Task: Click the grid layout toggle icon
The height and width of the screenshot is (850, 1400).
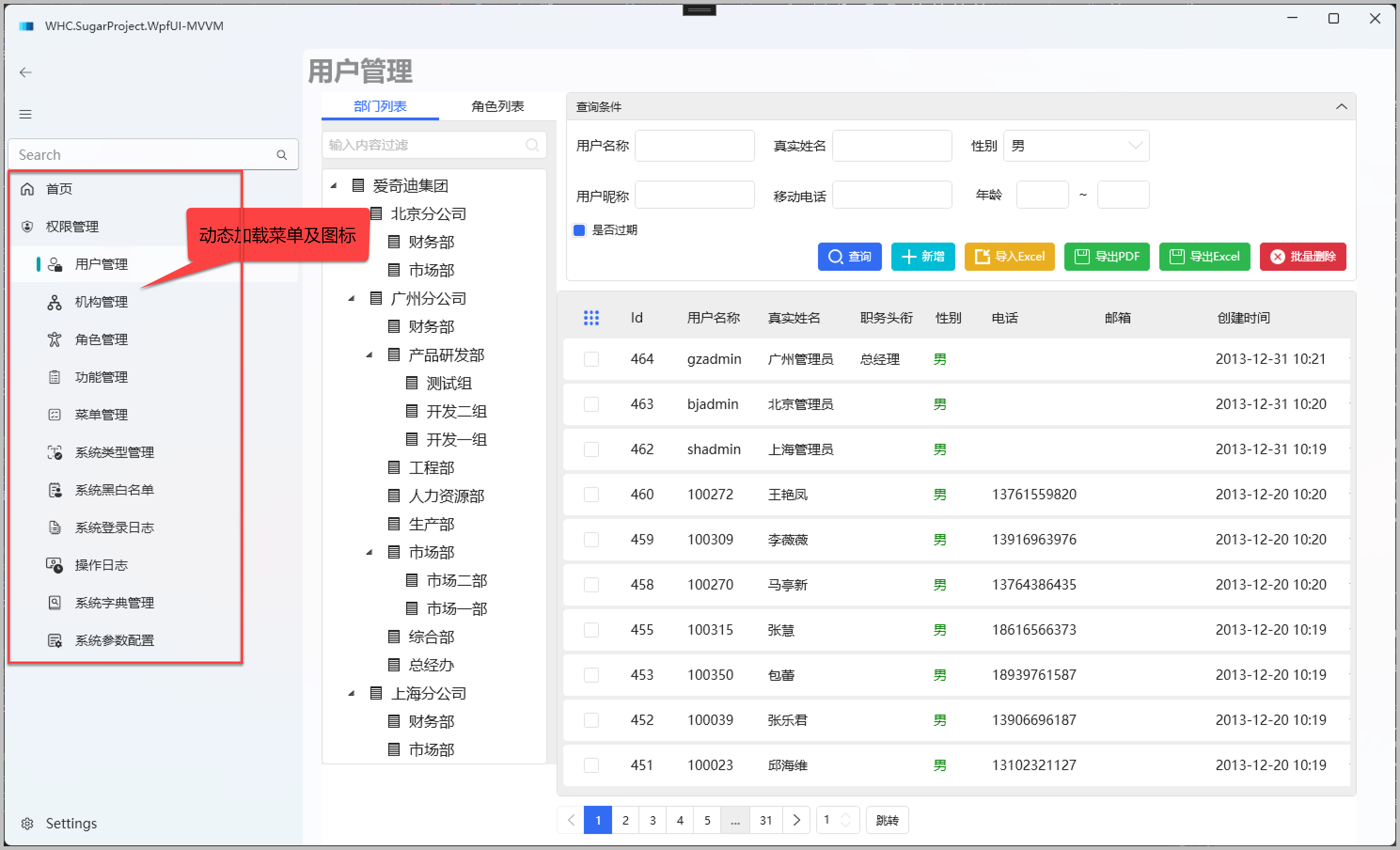Action: 591,317
